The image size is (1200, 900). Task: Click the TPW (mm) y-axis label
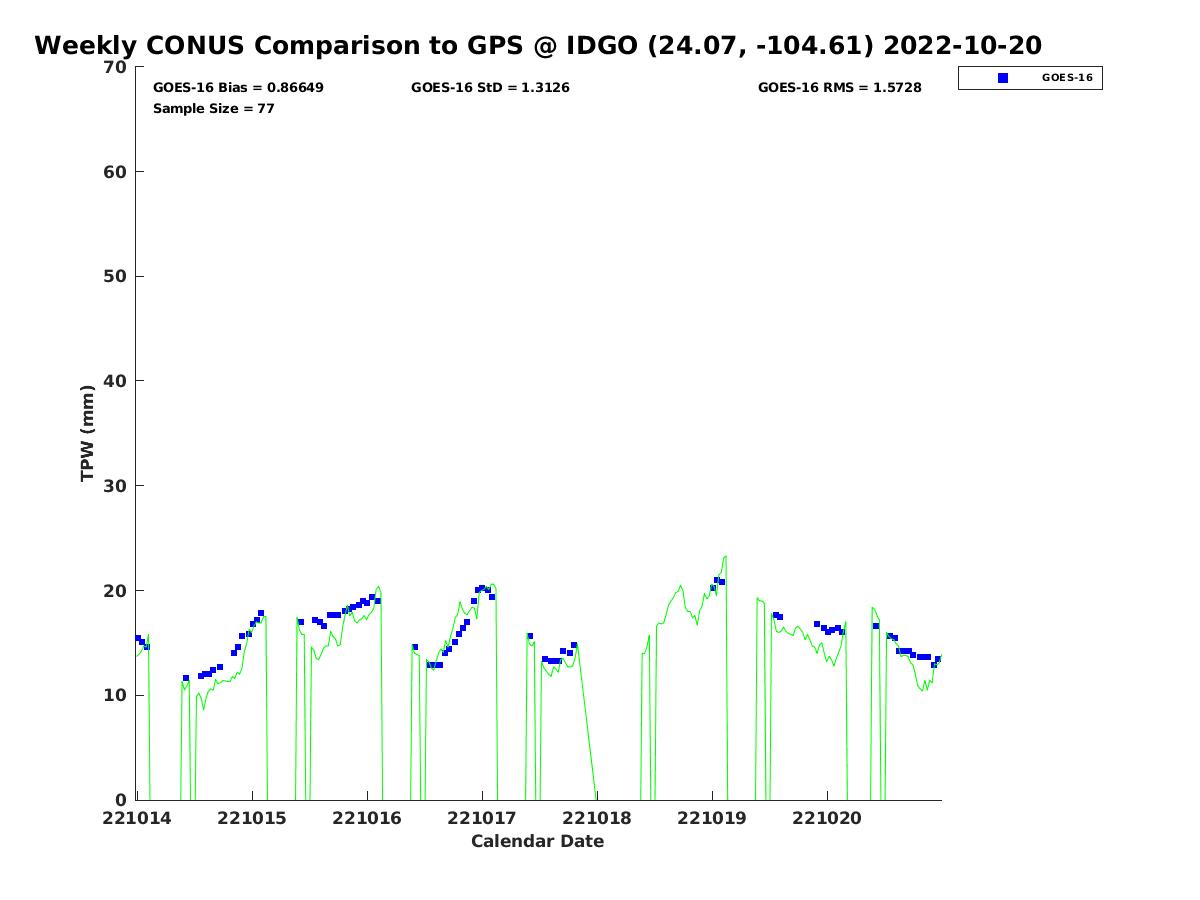pos(88,433)
